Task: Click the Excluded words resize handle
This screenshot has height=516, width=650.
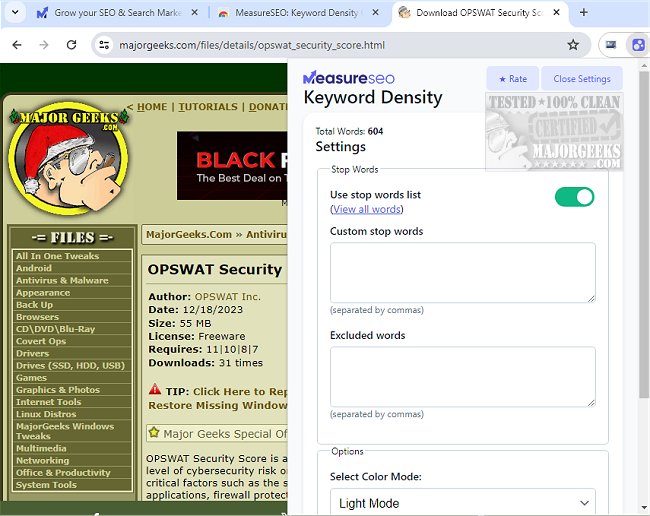Action: click(x=591, y=402)
